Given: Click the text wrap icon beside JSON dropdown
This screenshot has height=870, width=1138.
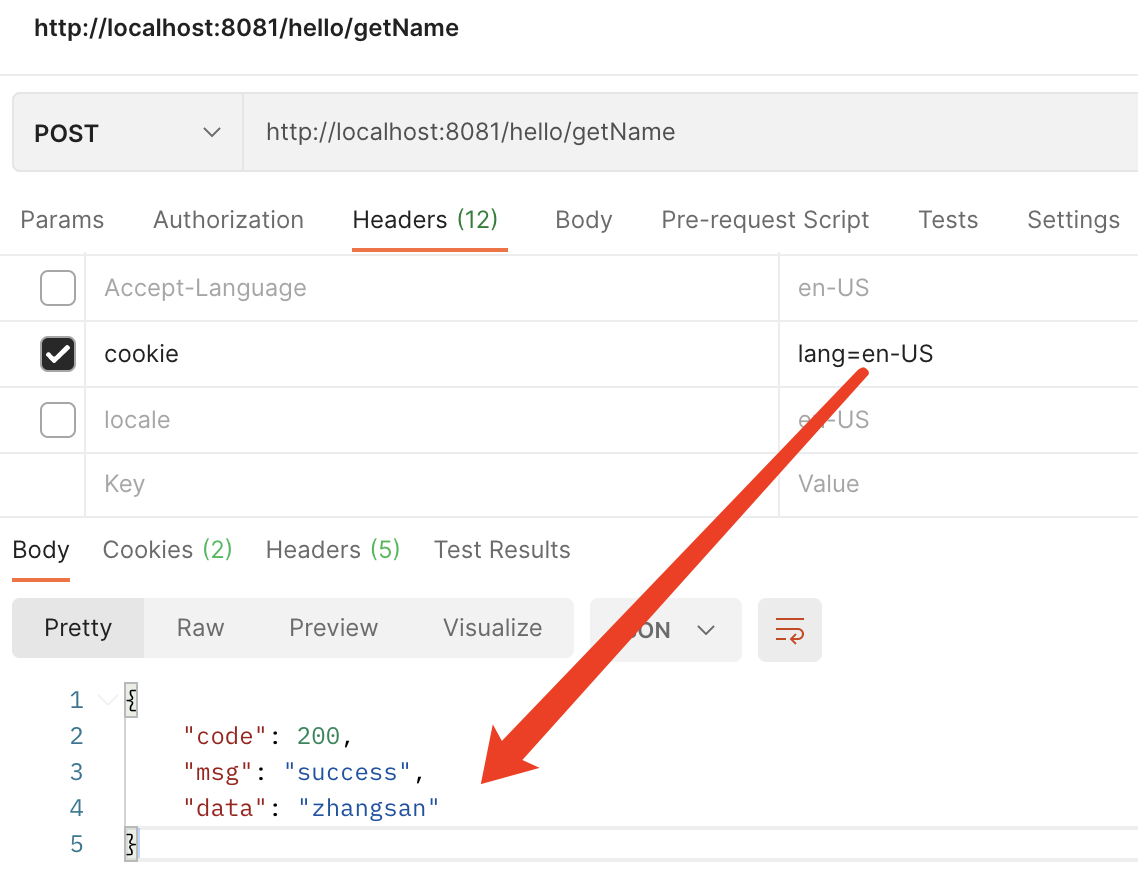Looking at the screenshot, I should click(x=789, y=630).
